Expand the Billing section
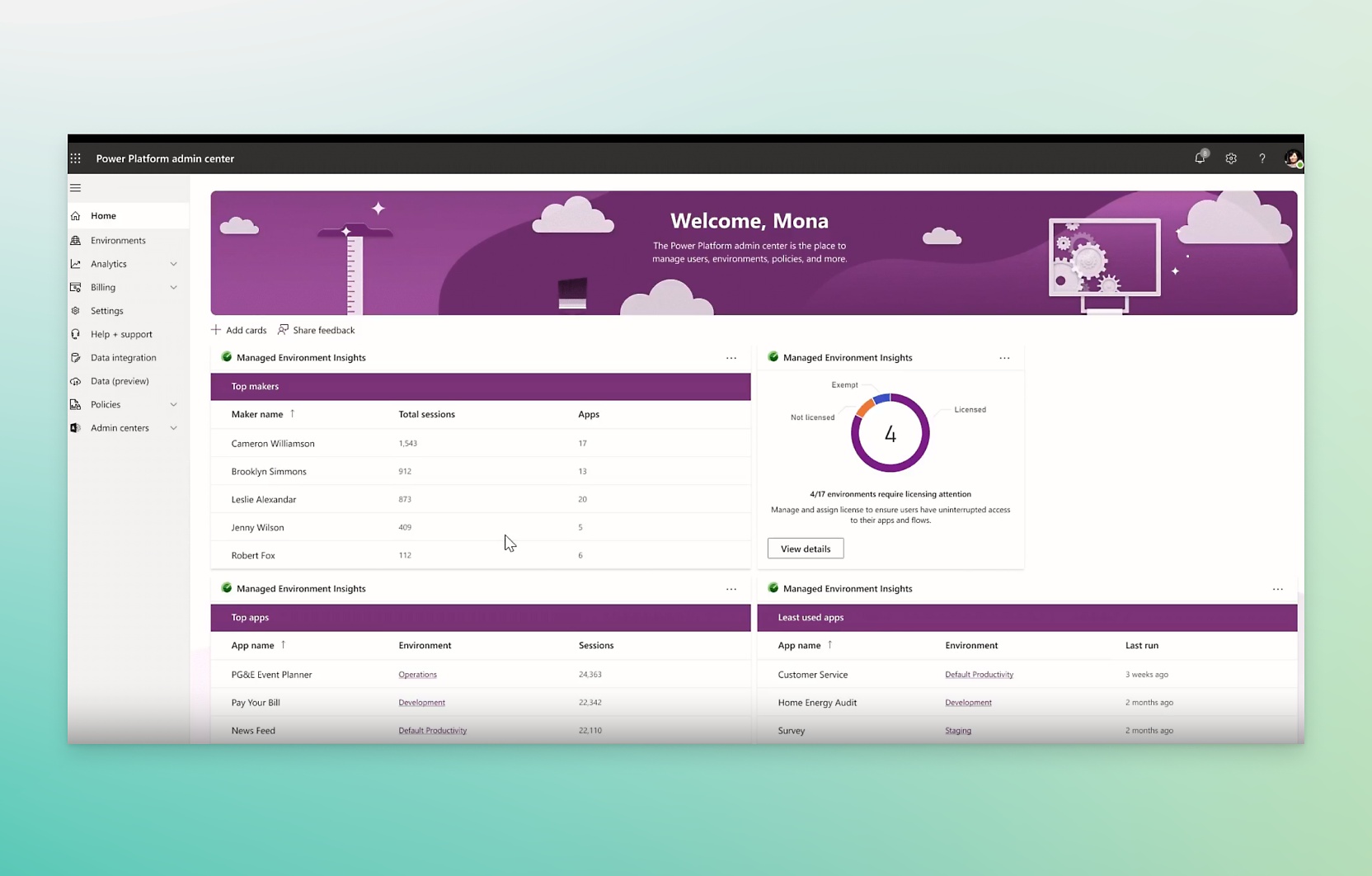The width and height of the screenshot is (1372, 876). [173, 287]
